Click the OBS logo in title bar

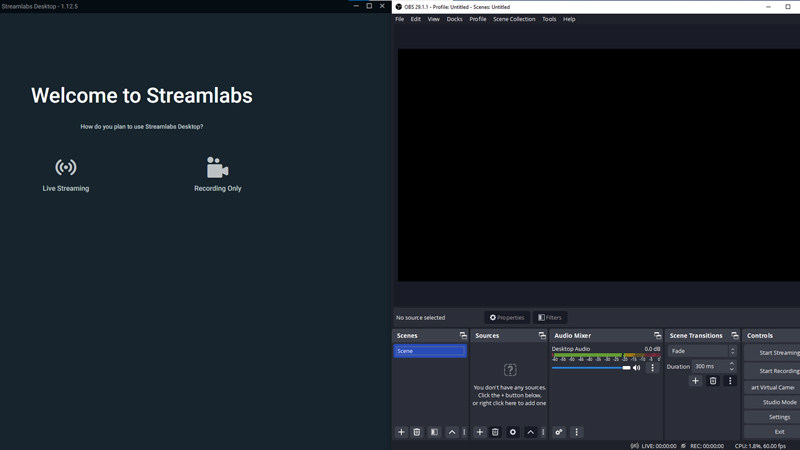click(398, 7)
